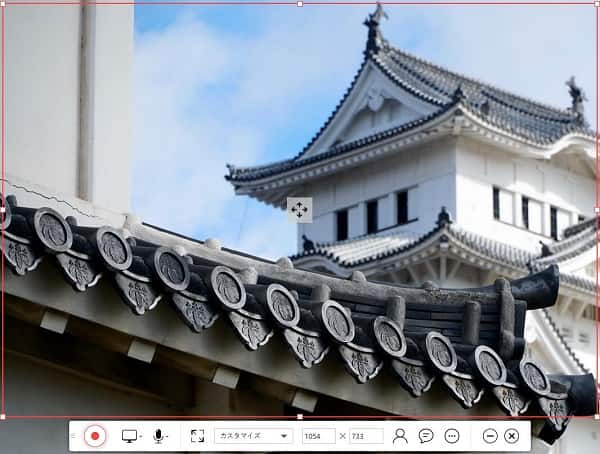600x454 pixels.
Task: Click the height field showing 733
Action: 365,436
